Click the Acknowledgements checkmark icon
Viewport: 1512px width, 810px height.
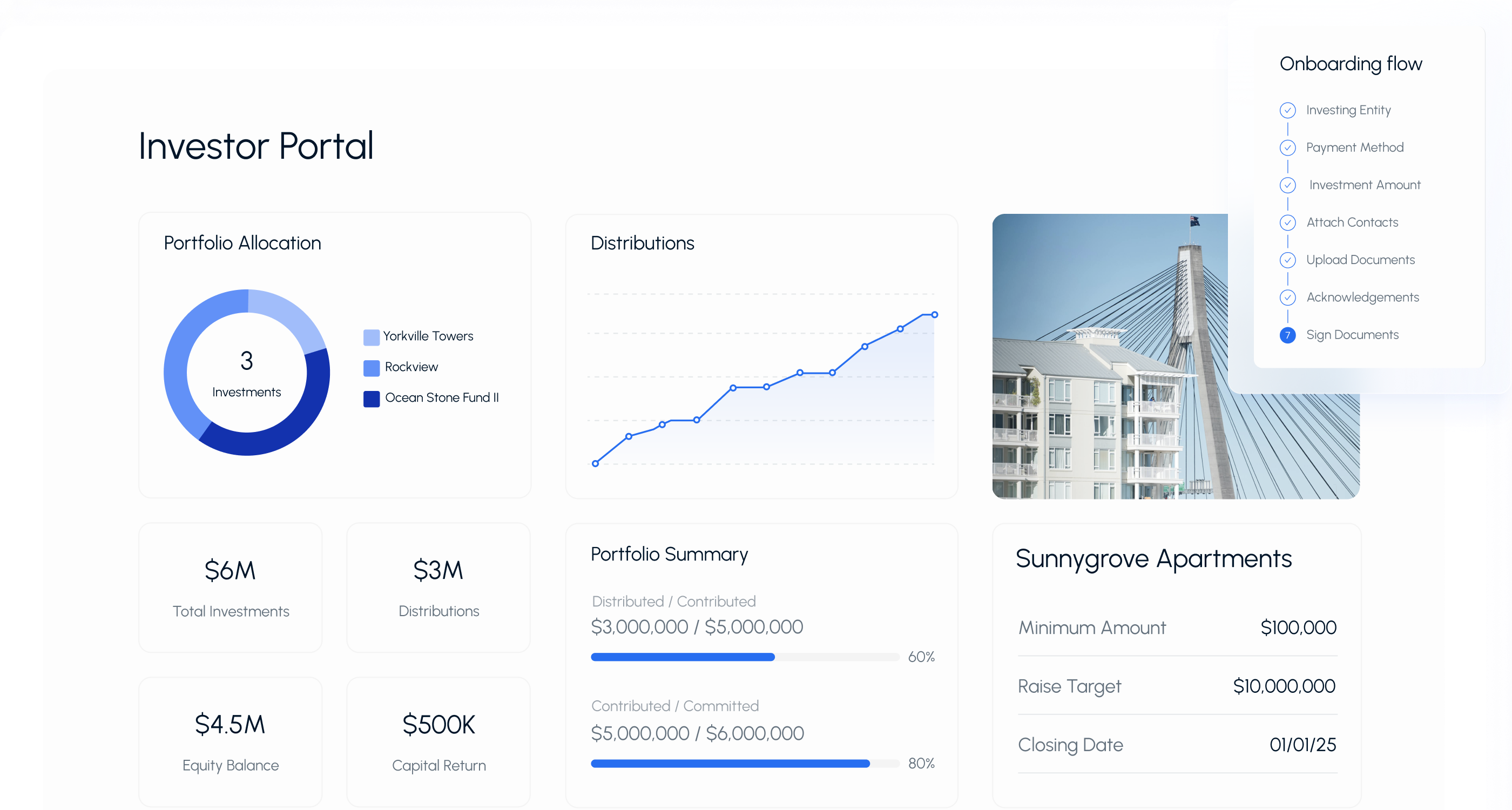tap(1287, 298)
